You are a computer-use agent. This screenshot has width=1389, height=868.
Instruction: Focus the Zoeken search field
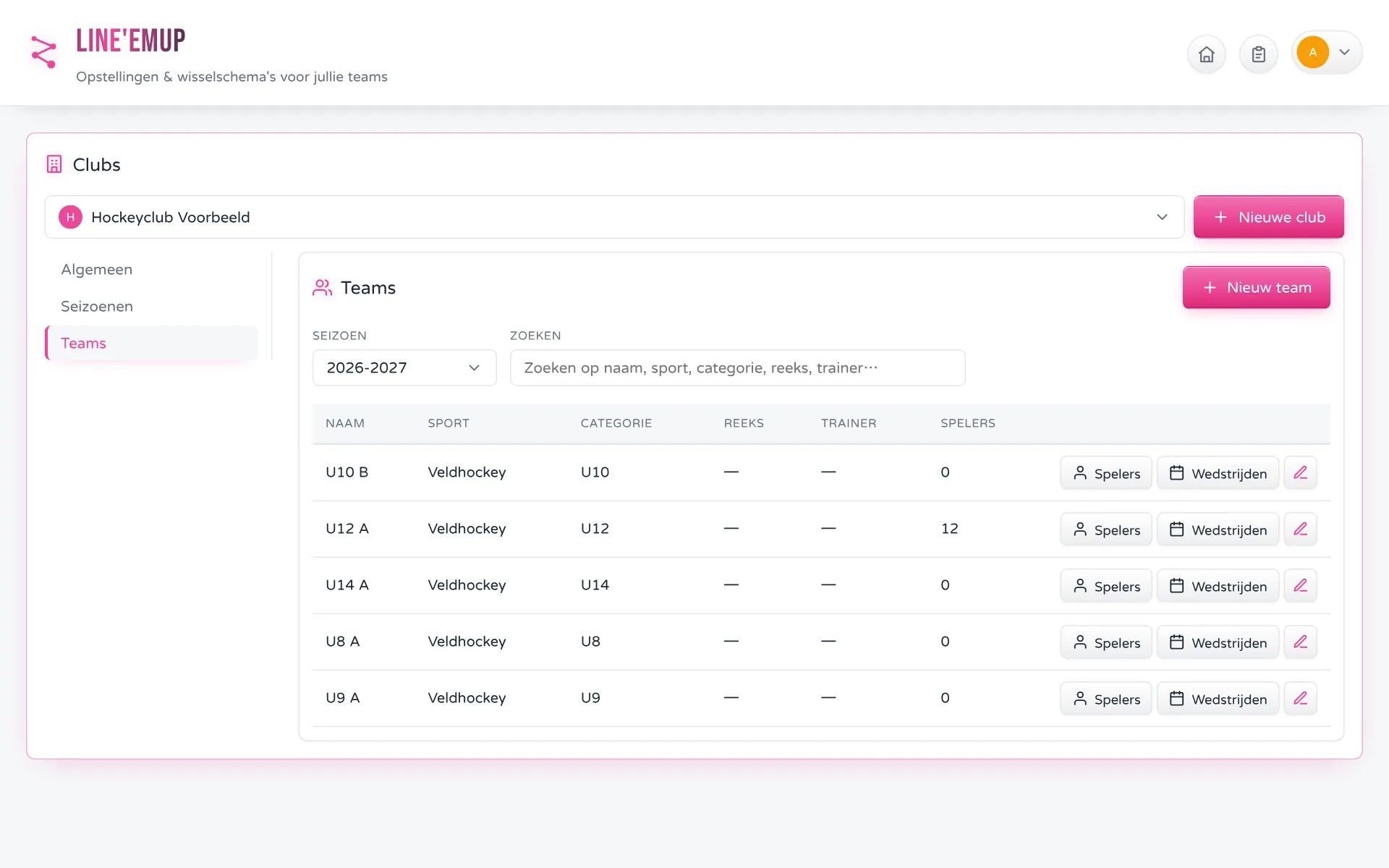(x=737, y=367)
